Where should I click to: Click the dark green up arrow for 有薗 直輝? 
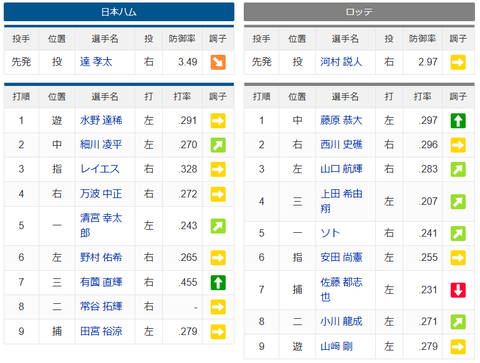218,283
